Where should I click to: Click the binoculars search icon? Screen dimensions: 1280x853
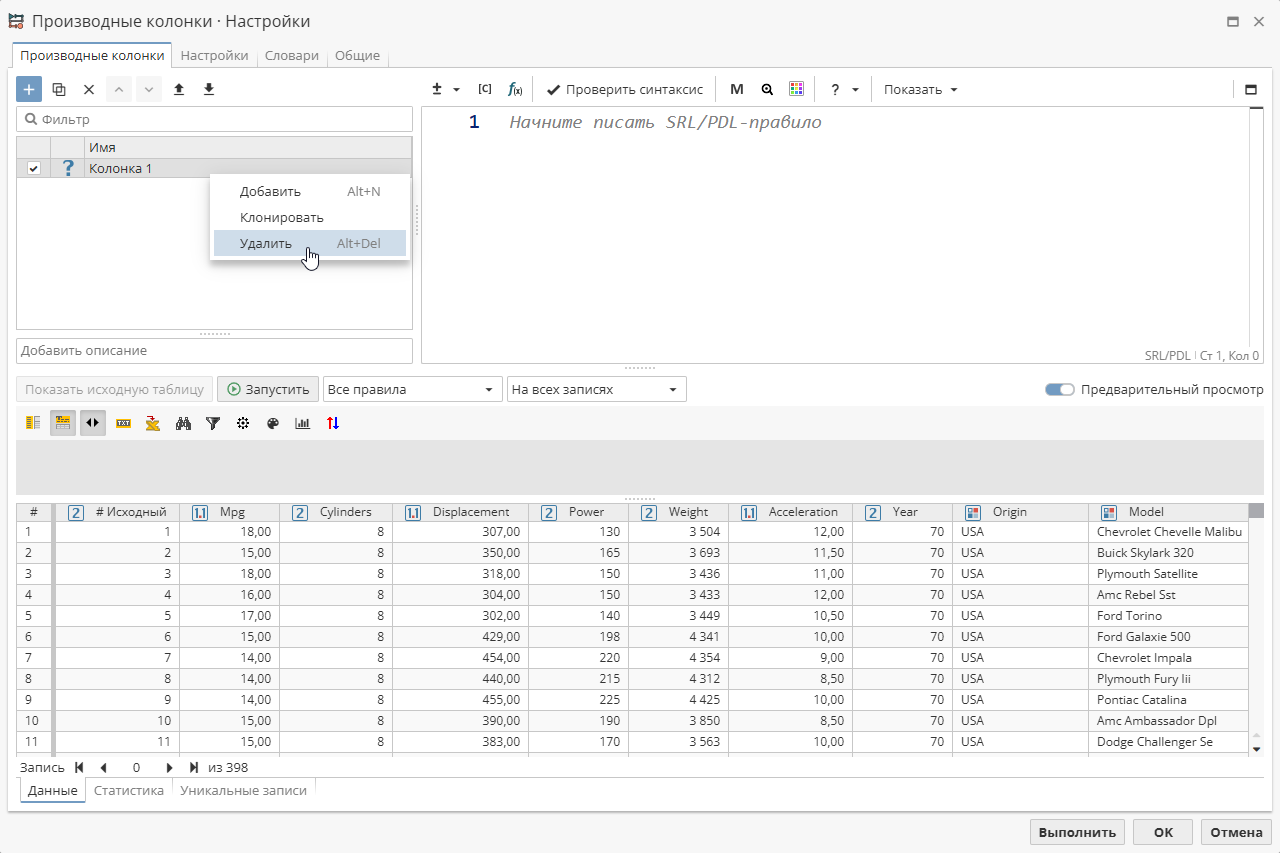pos(183,423)
